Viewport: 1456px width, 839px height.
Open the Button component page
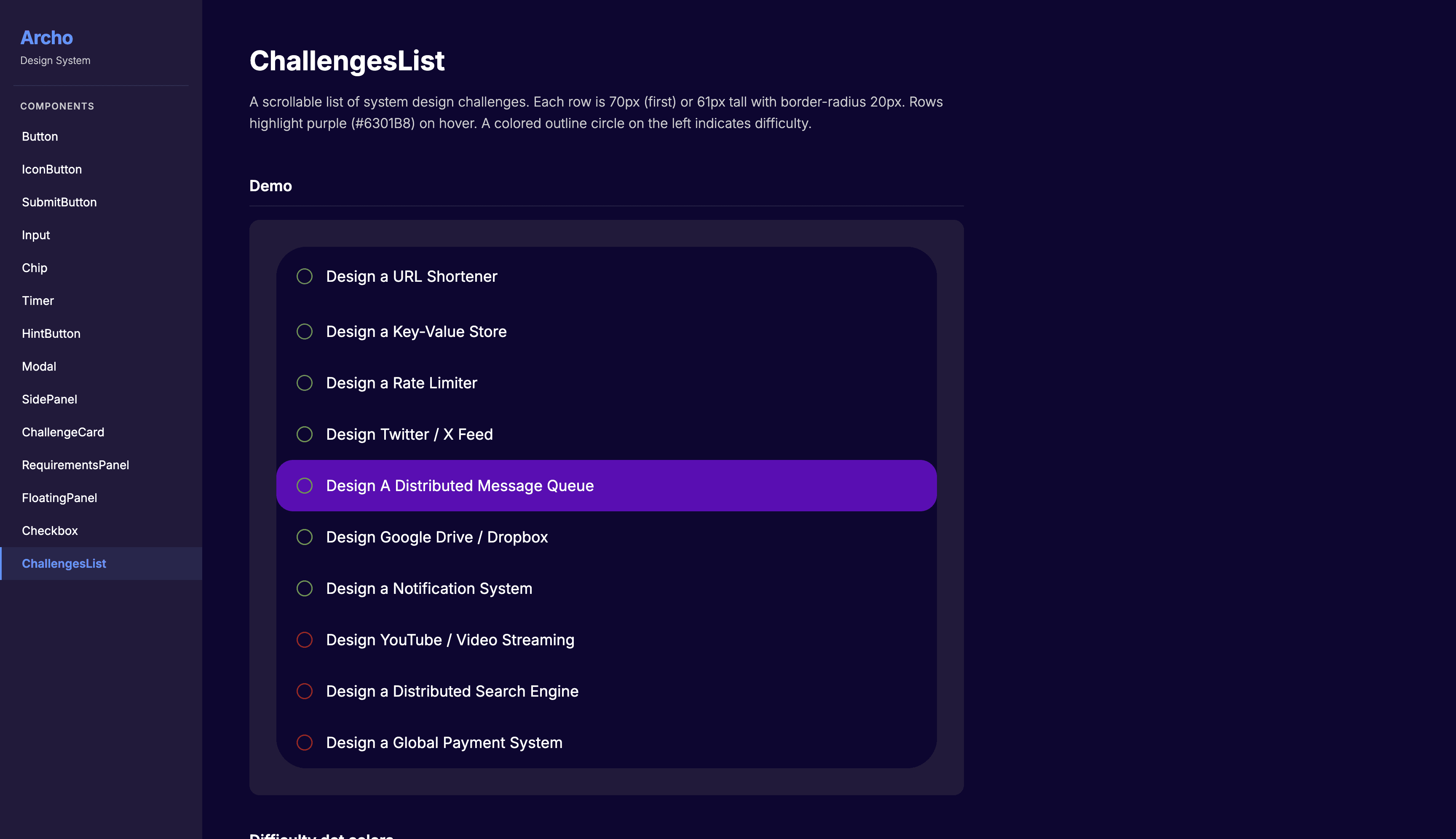coord(40,136)
